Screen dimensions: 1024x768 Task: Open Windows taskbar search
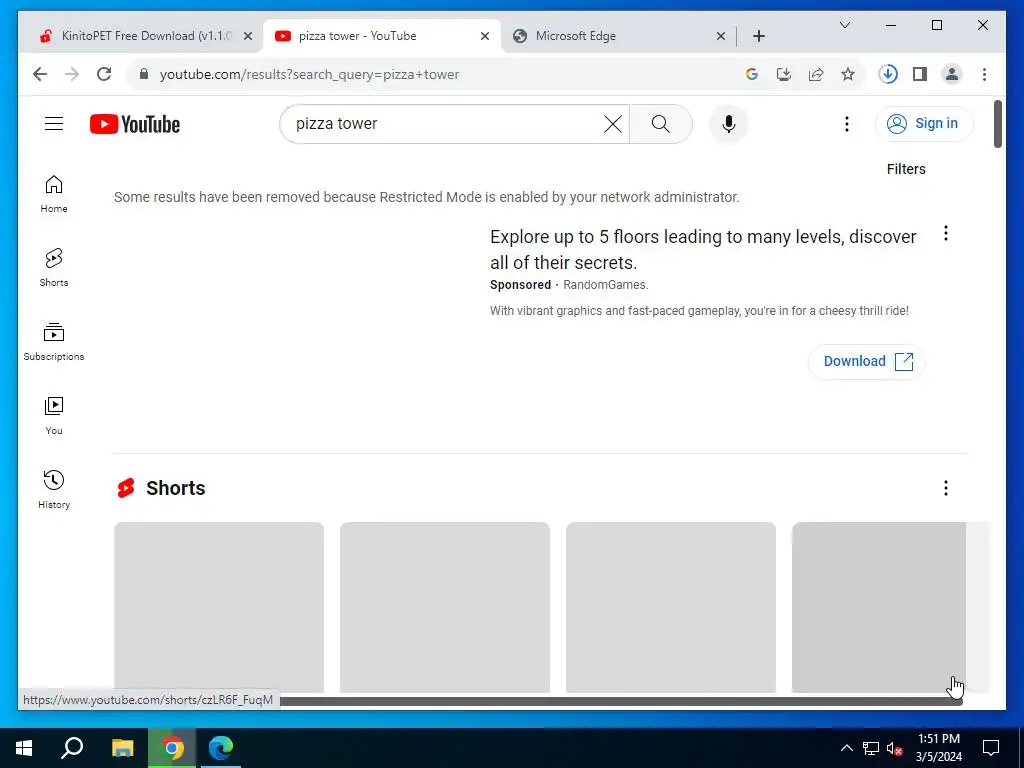coord(72,748)
